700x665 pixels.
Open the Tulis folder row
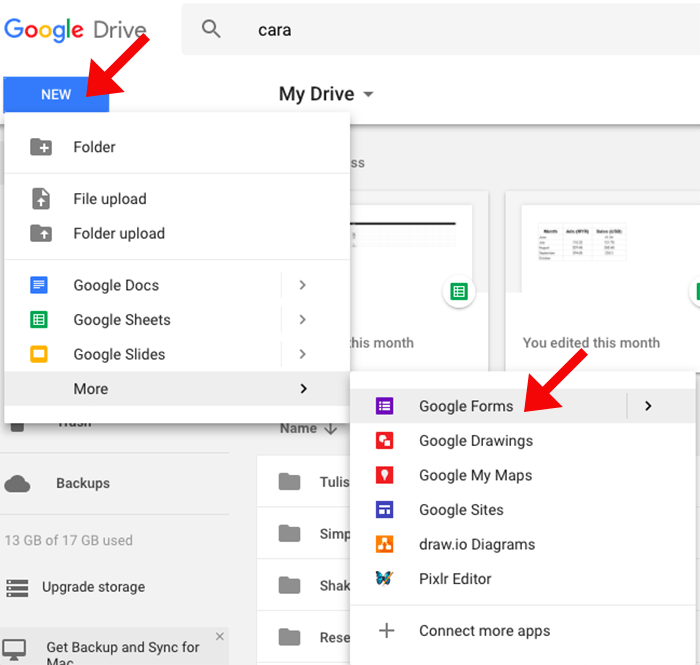pos(304,482)
